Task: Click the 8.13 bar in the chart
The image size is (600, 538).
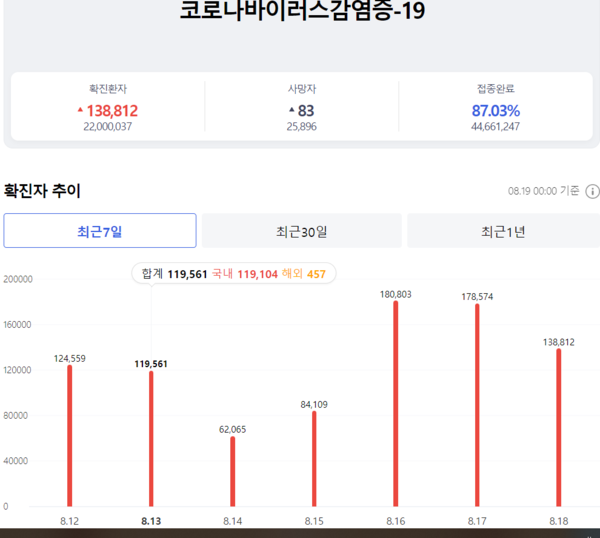Action: click(151, 439)
